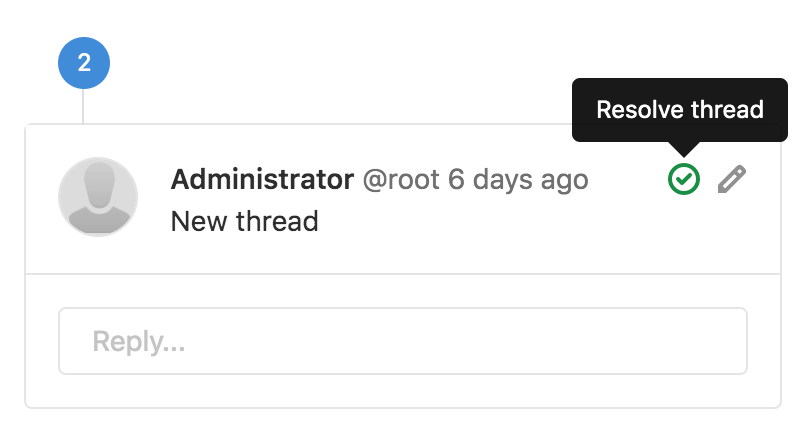This screenshot has height=440, width=812.
Task: Click the green Resolve thread check icon
Action: pyautogui.click(x=684, y=180)
